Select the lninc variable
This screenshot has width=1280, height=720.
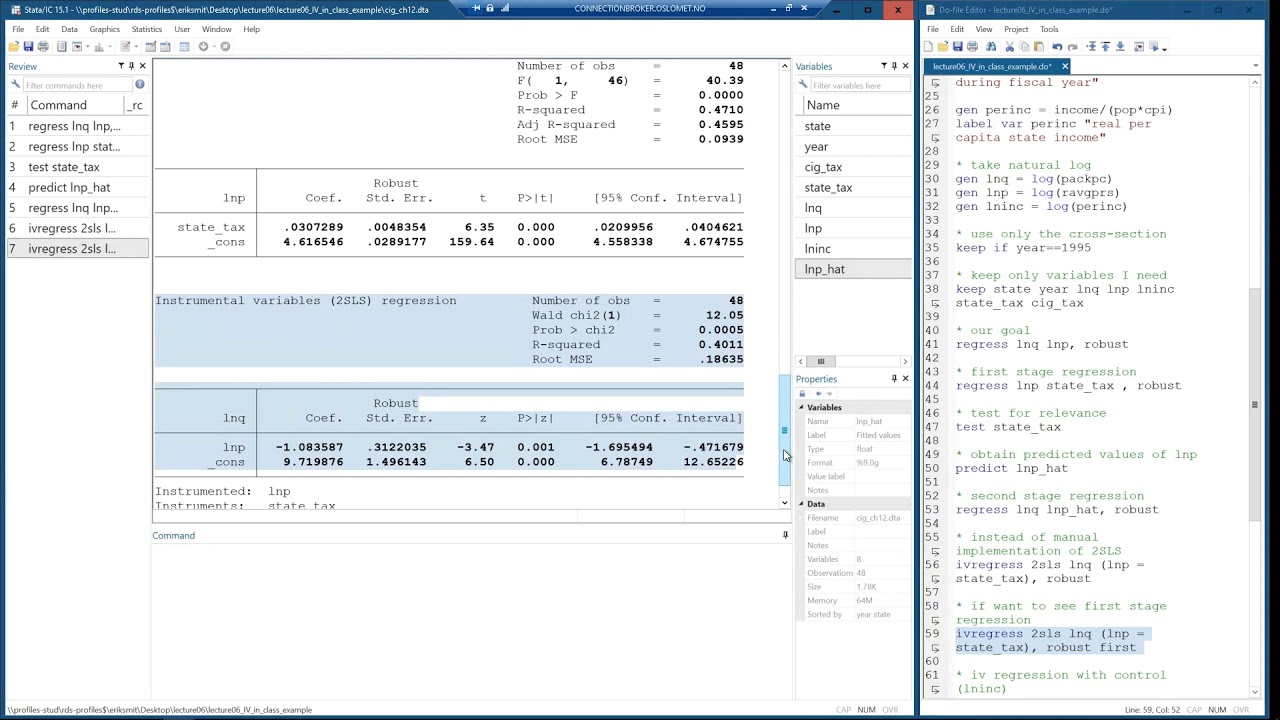(853, 248)
